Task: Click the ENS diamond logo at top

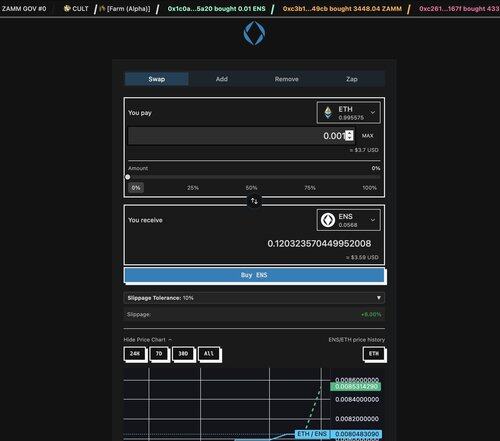Action: point(254,33)
